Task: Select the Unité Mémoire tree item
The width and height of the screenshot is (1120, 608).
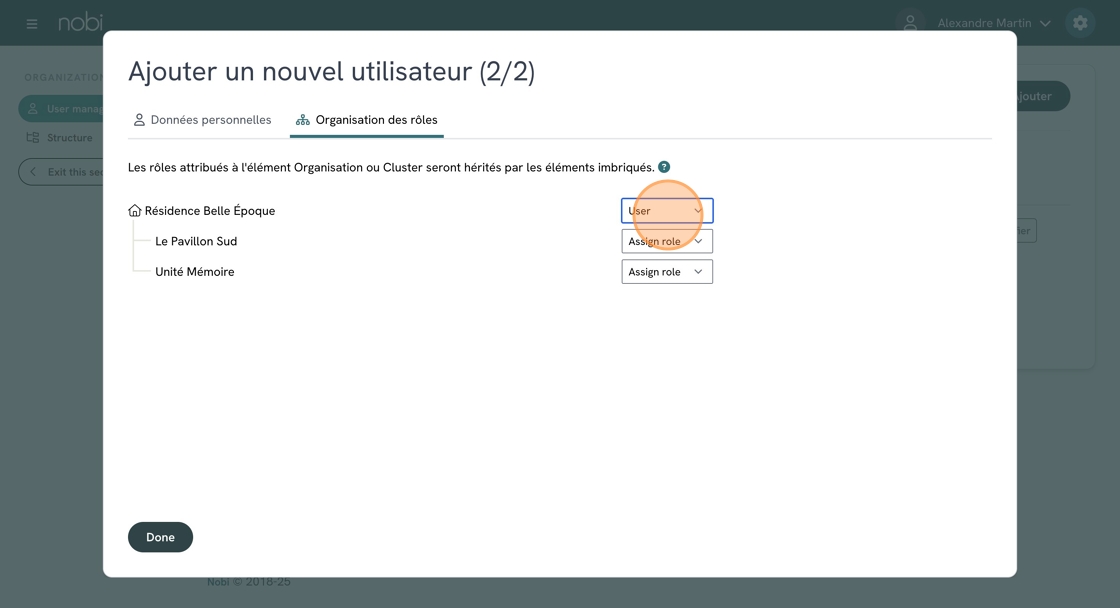Action: [195, 272]
